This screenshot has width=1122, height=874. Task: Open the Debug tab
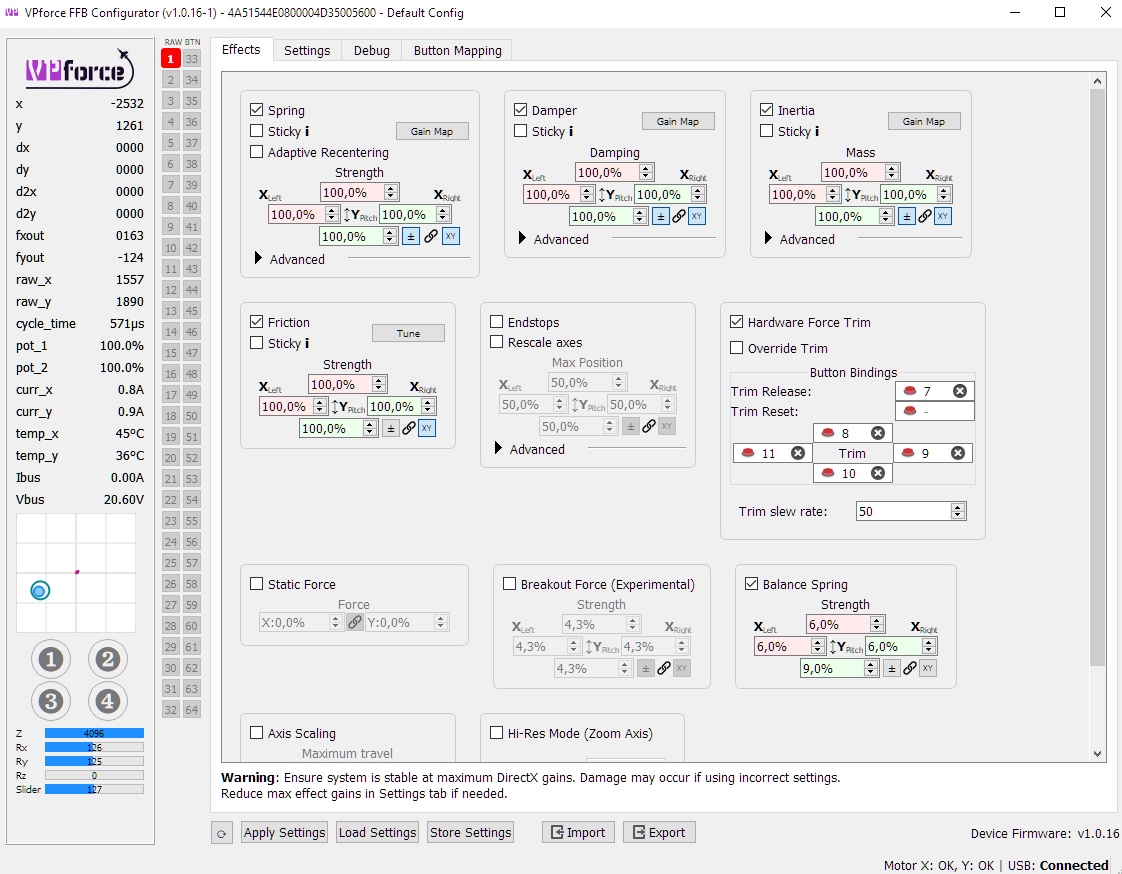[371, 51]
